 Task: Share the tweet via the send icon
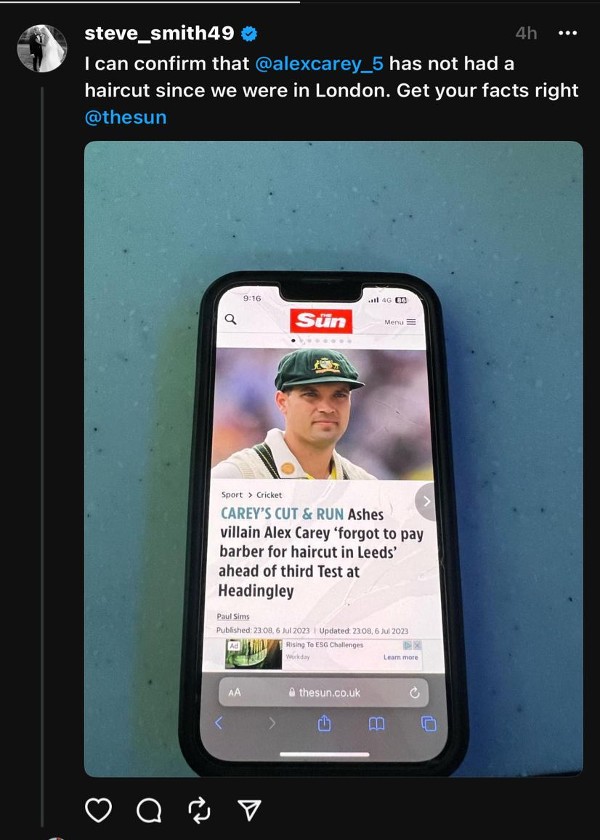(250, 811)
